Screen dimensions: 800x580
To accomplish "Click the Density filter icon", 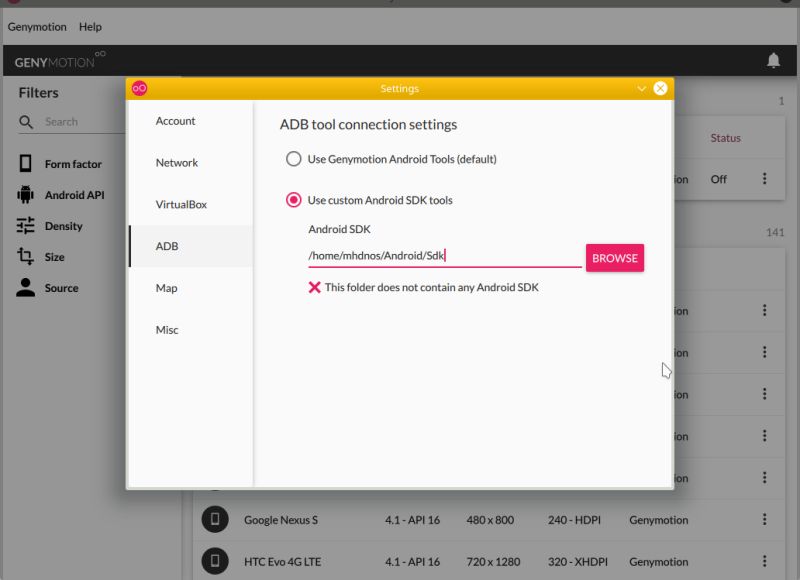I will coord(26,226).
